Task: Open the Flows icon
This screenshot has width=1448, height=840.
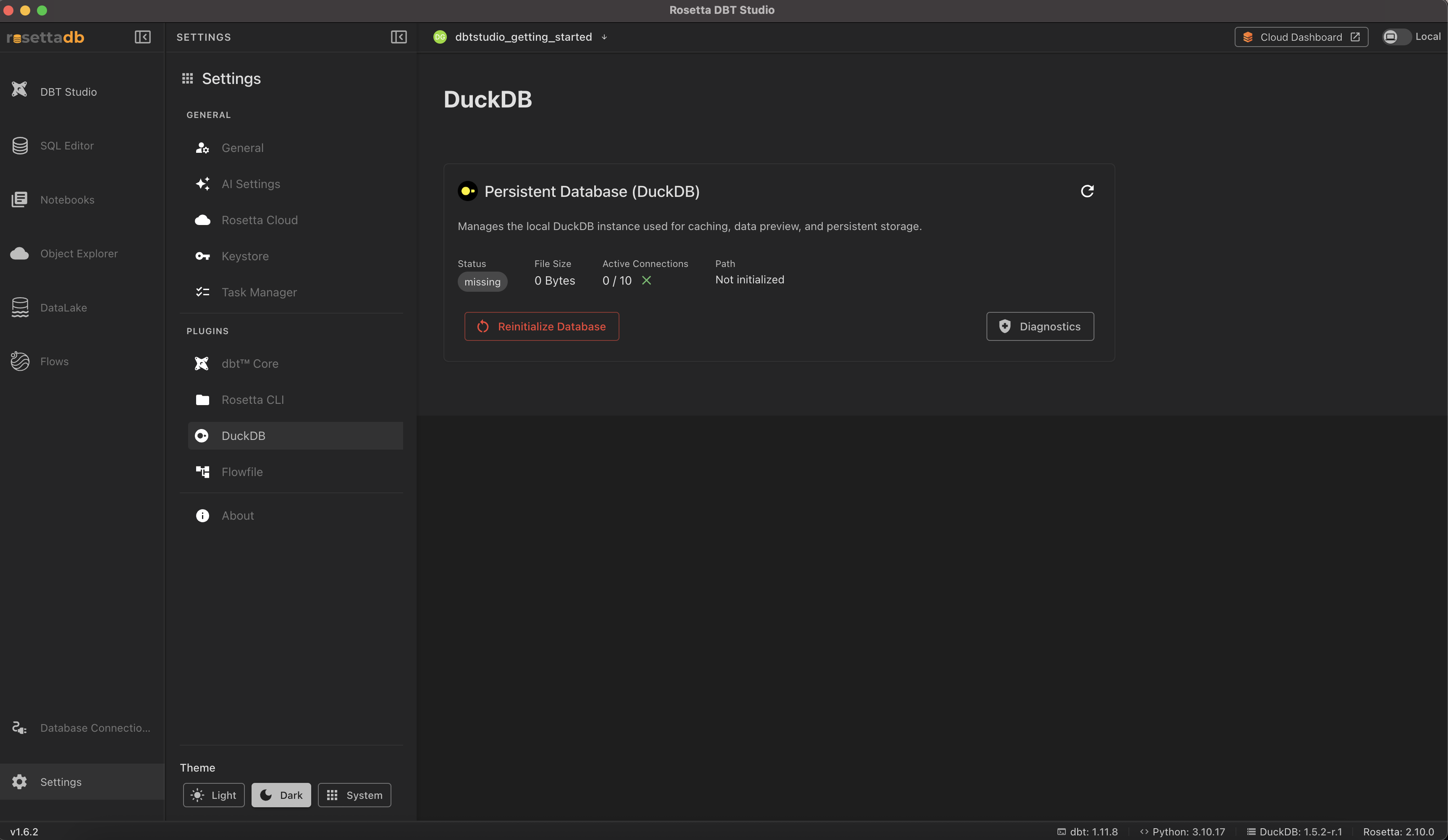Action: click(20, 361)
